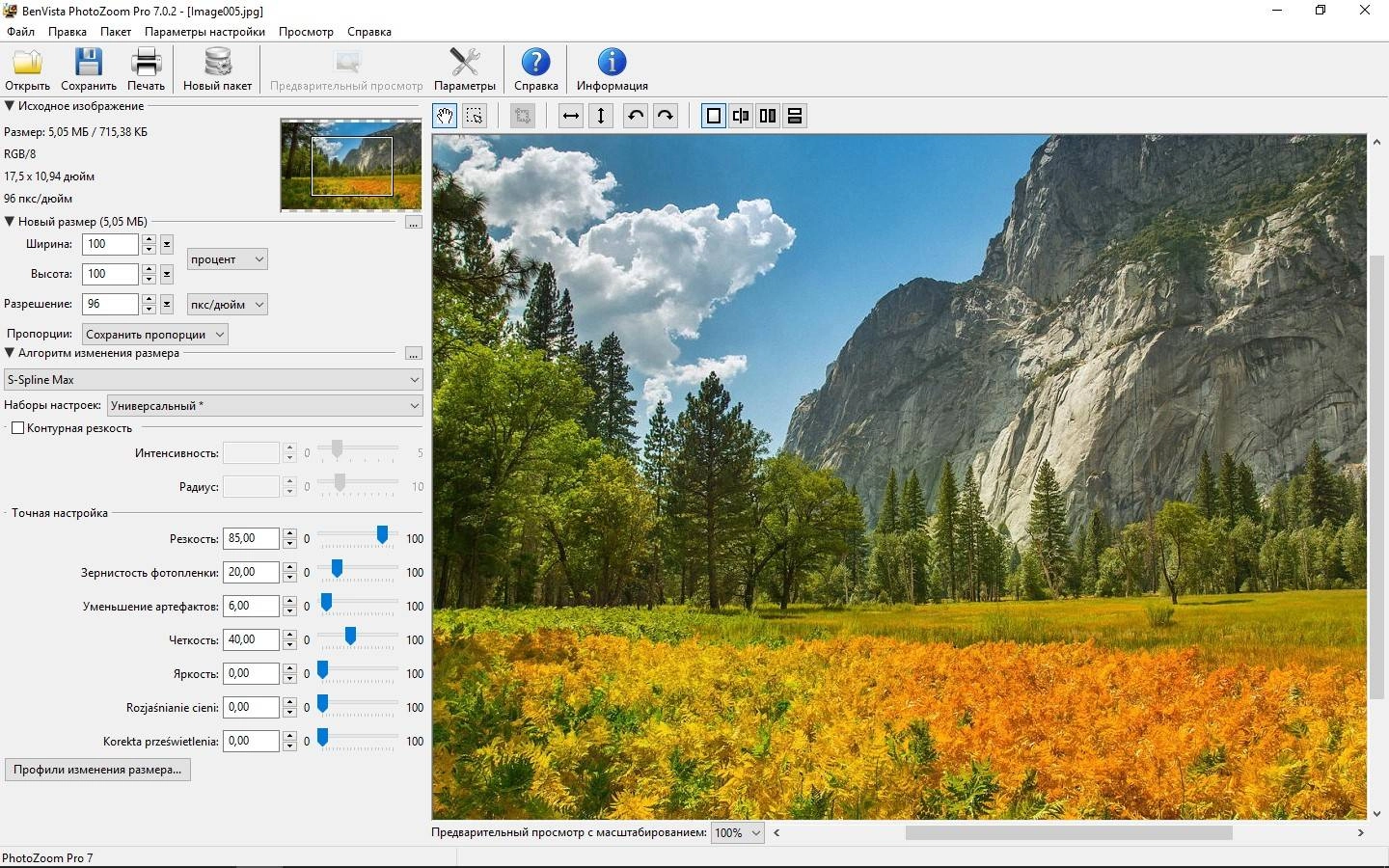Click the vertical preview scrollbar
The image size is (1389, 868).
[x=1376, y=477]
